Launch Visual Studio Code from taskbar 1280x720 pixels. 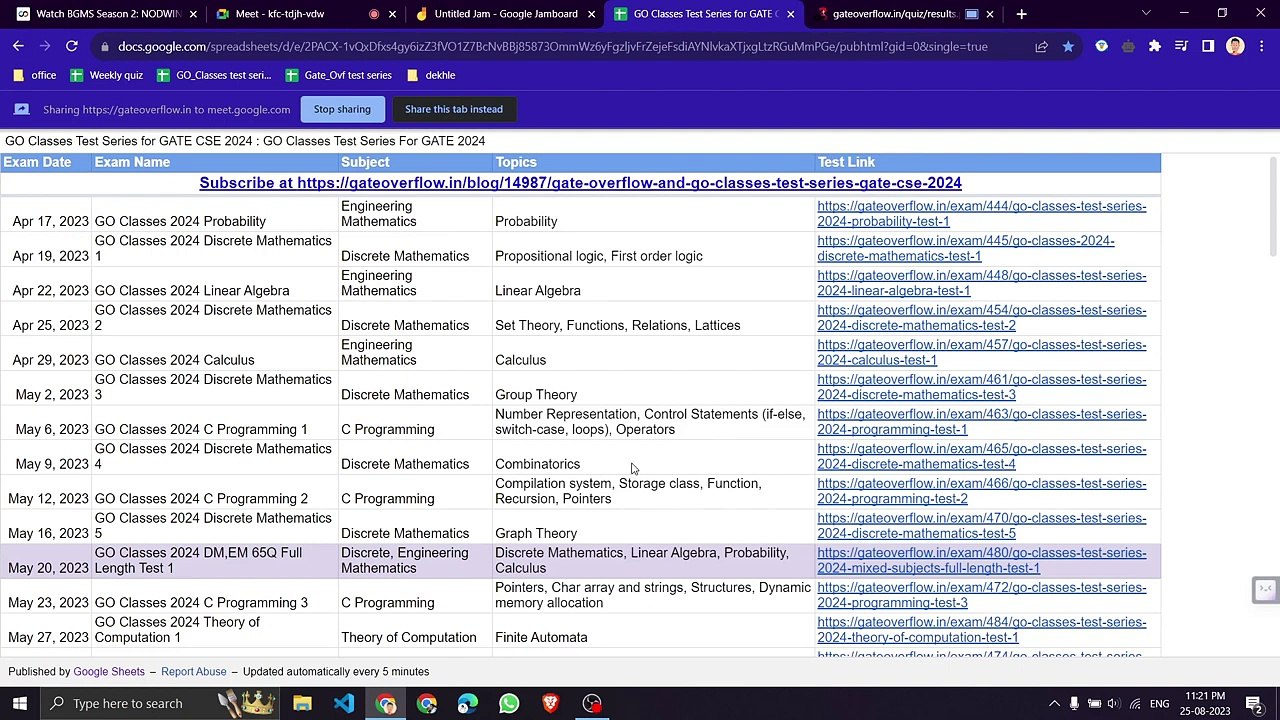[x=344, y=704]
